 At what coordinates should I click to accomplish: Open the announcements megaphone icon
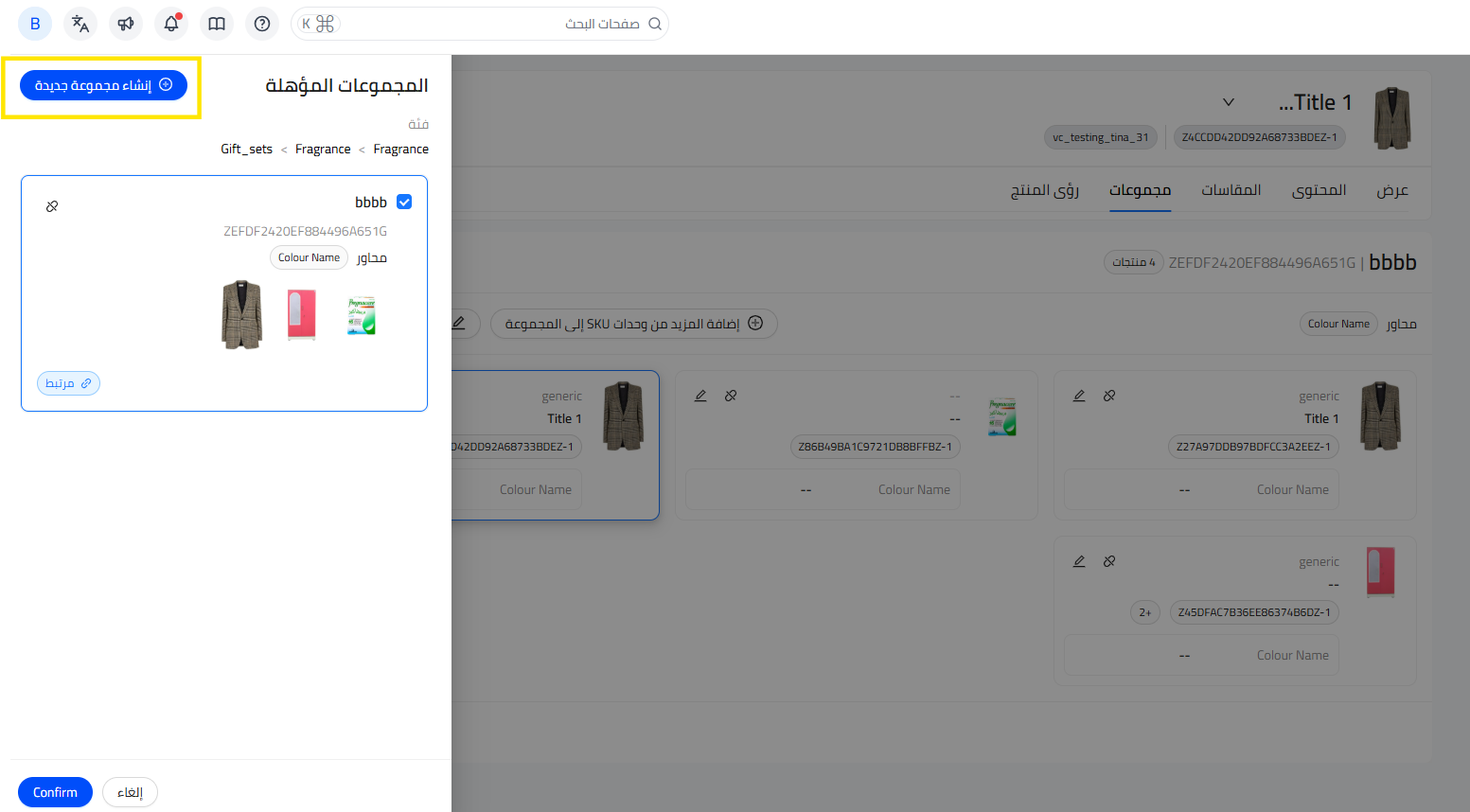point(126,24)
